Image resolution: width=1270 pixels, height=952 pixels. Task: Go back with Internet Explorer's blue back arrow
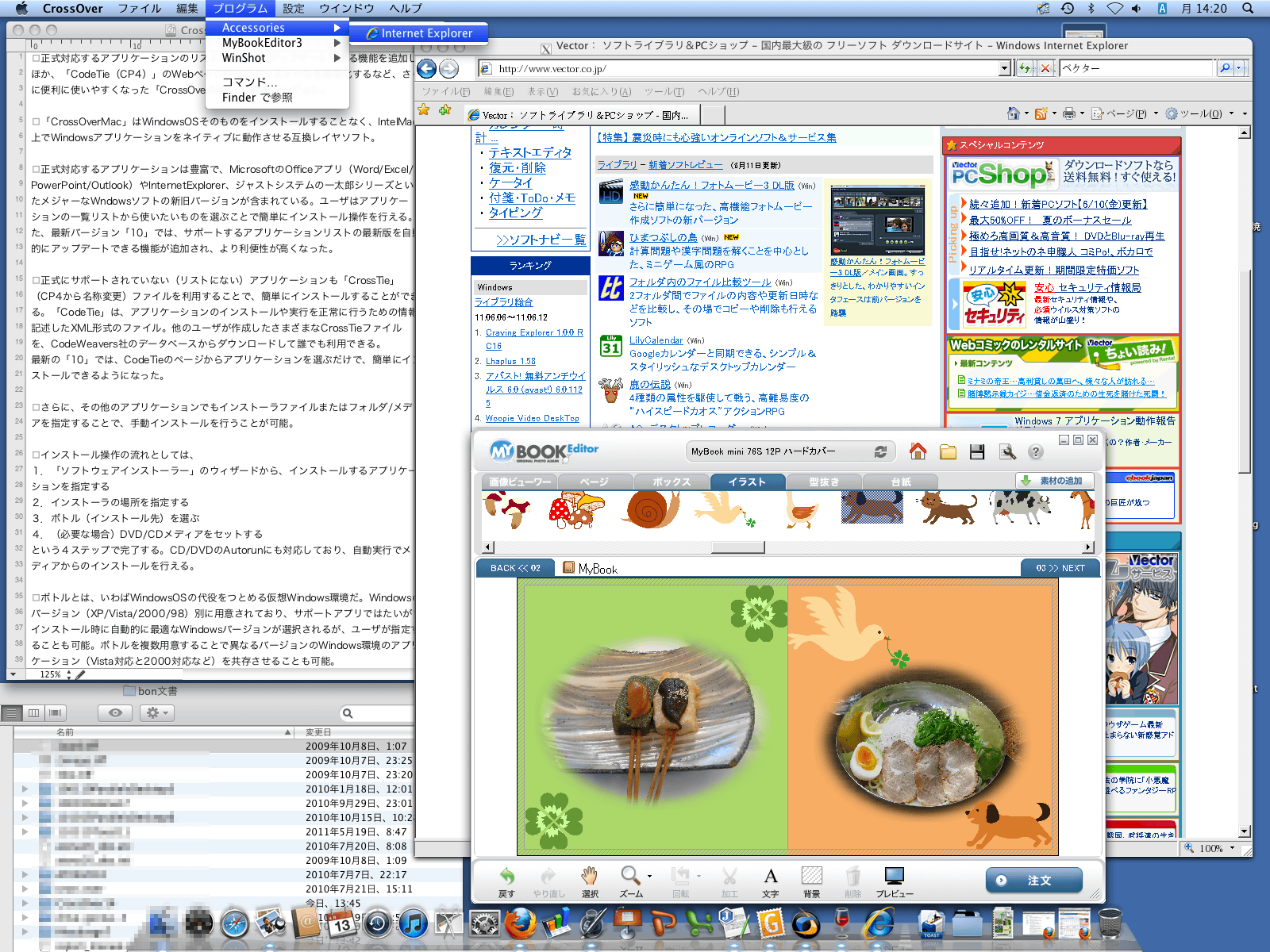tap(427, 69)
